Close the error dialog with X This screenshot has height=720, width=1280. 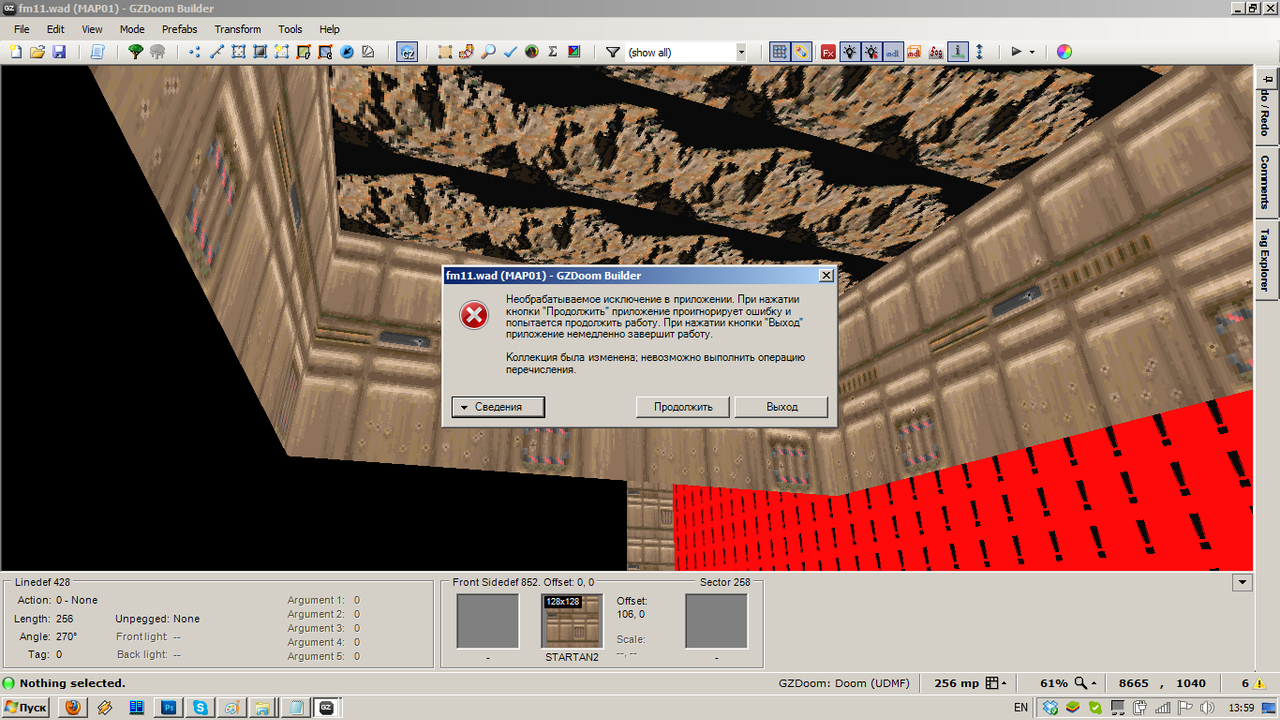click(826, 275)
